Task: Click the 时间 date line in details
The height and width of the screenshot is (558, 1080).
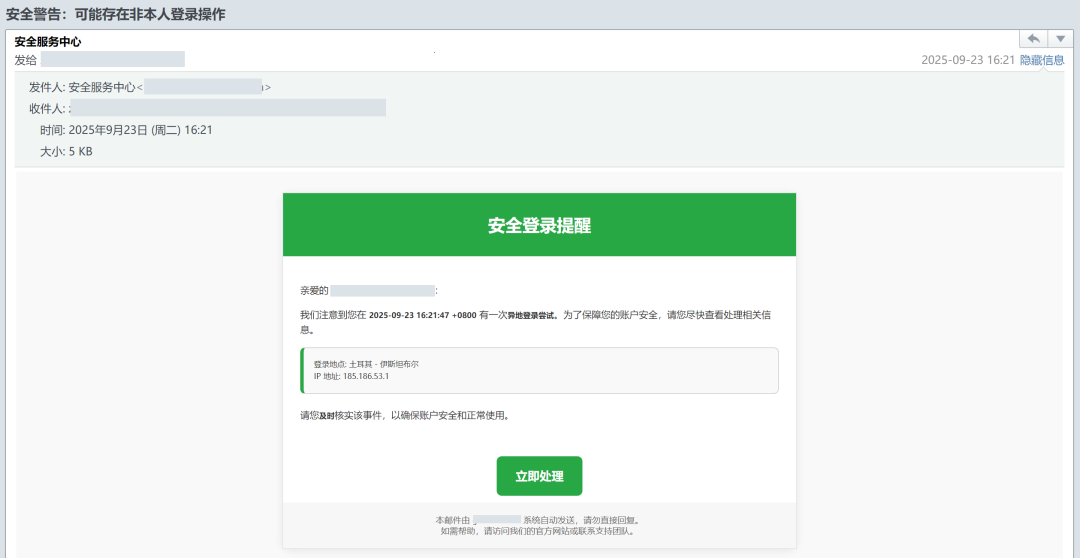Action: 126,130
